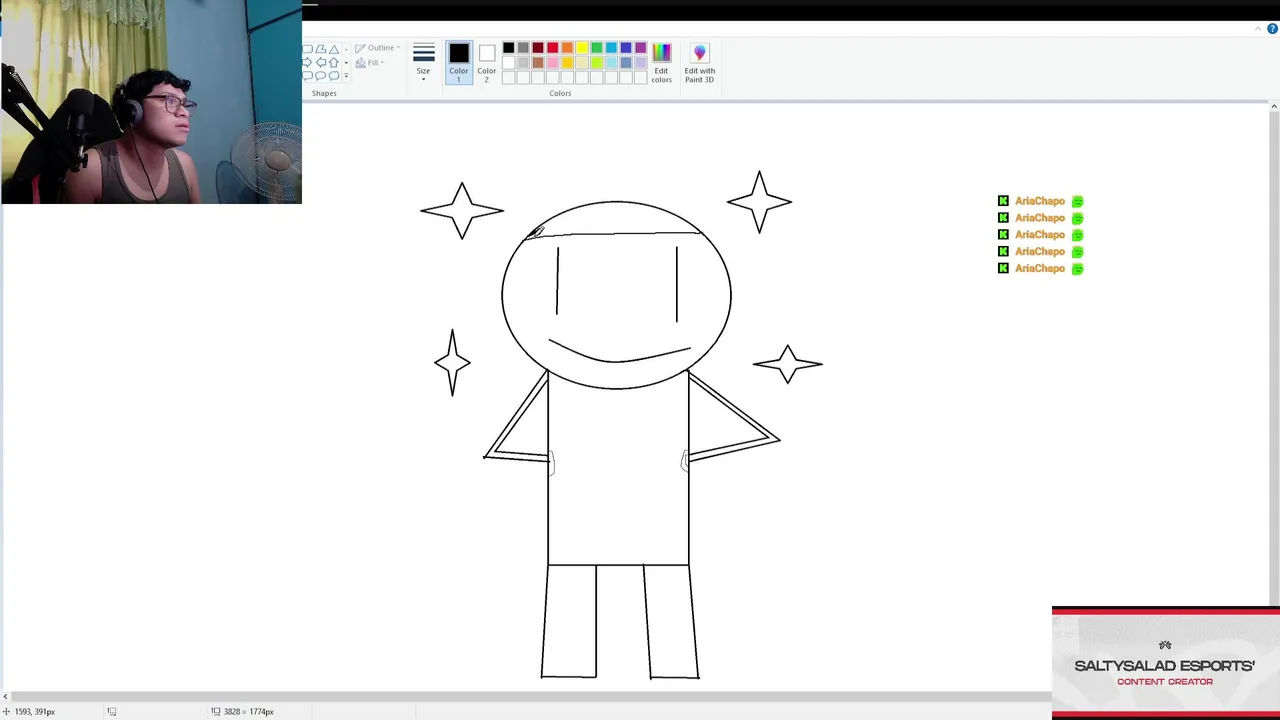
Task: Pick the light gray color swatch
Action: [523, 63]
